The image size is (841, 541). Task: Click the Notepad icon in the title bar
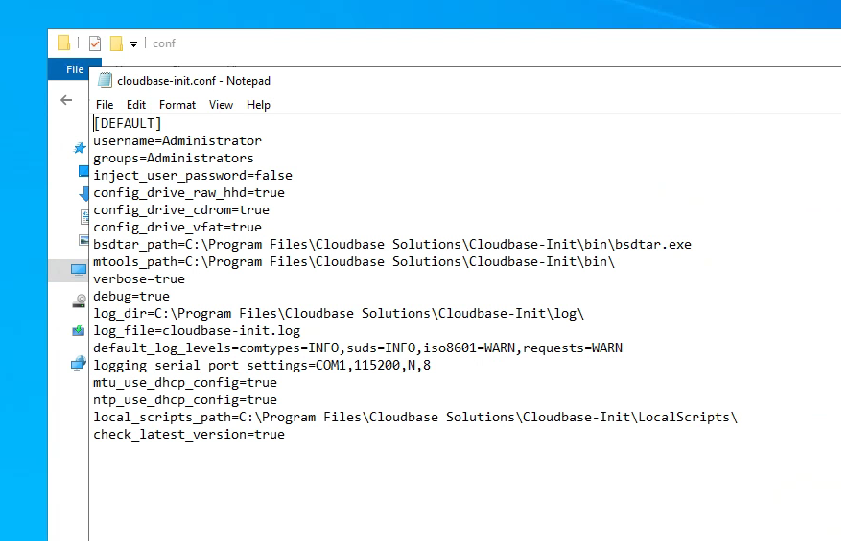[104, 81]
